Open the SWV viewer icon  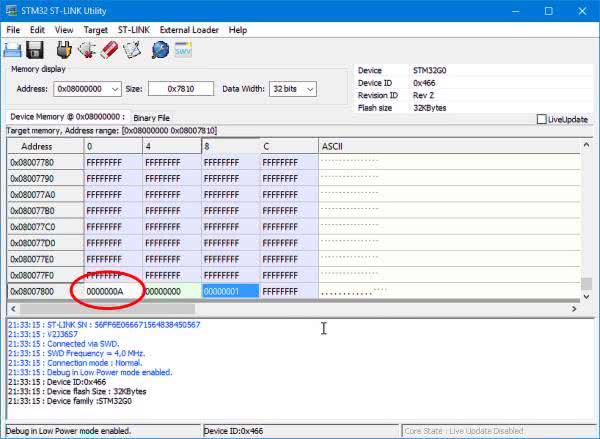pyautogui.click(x=183, y=49)
